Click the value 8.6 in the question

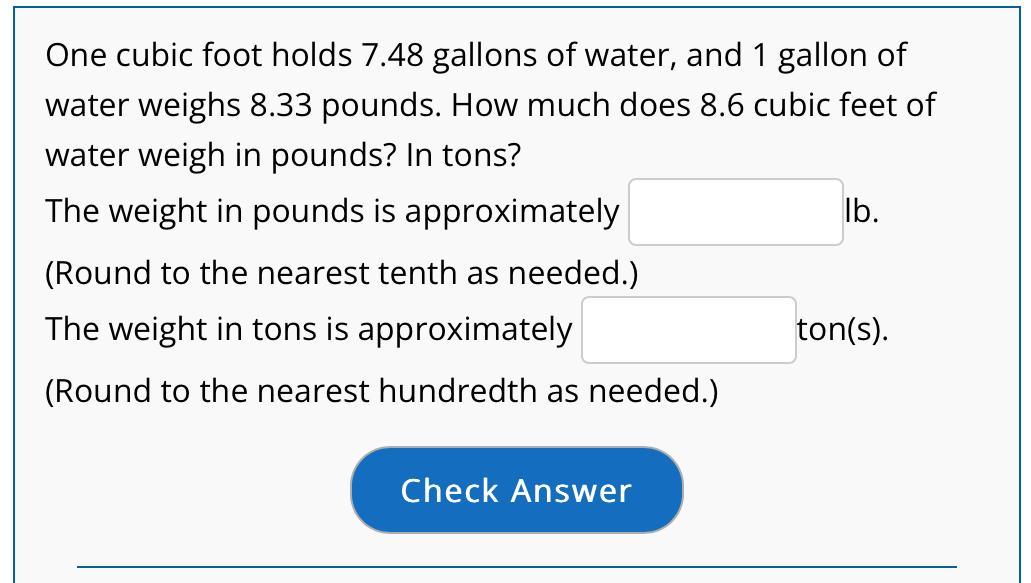(x=721, y=105)
